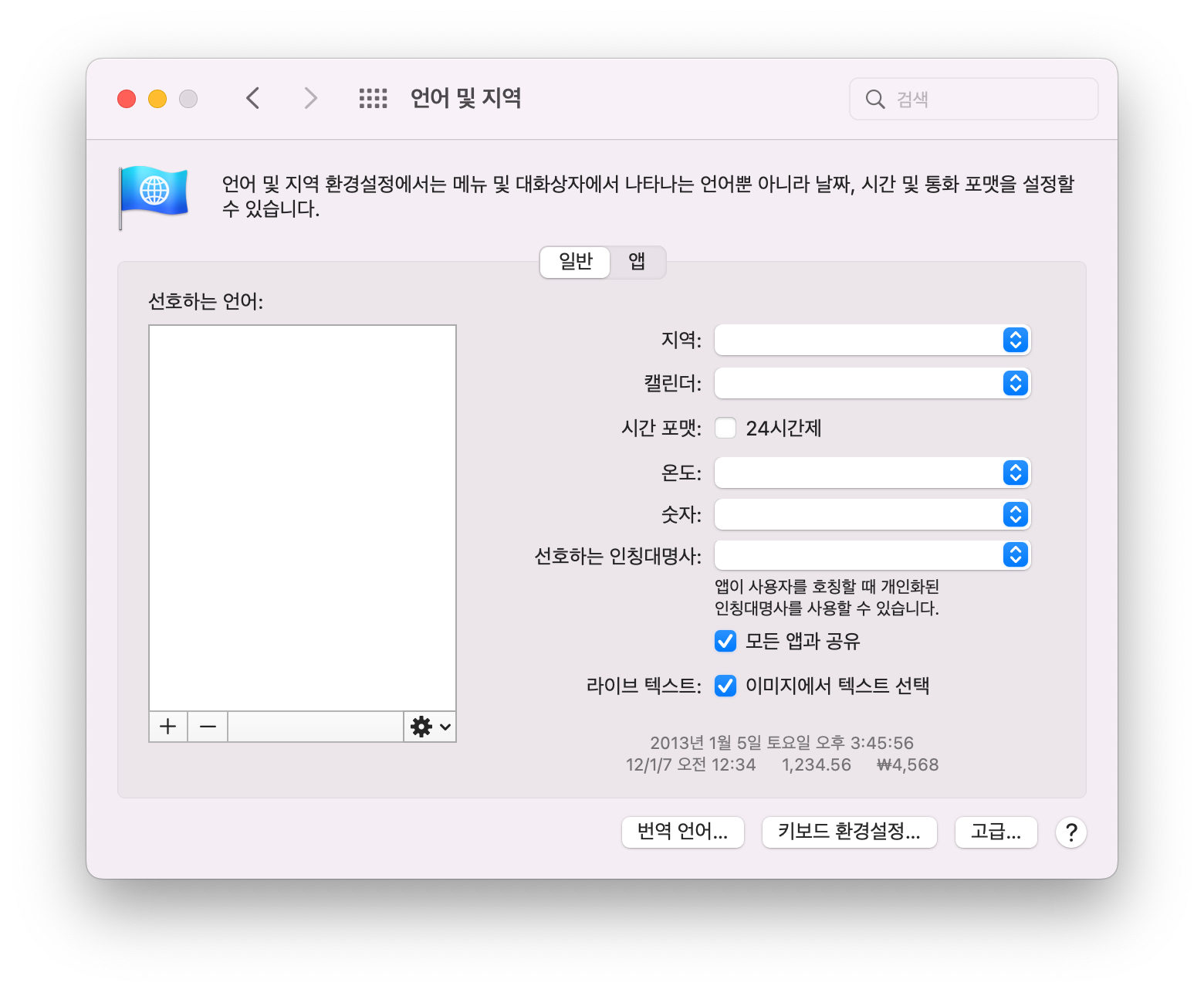Open help with the question mark
Viewport: 1204px width, 993px height.
click(1071, 832)
